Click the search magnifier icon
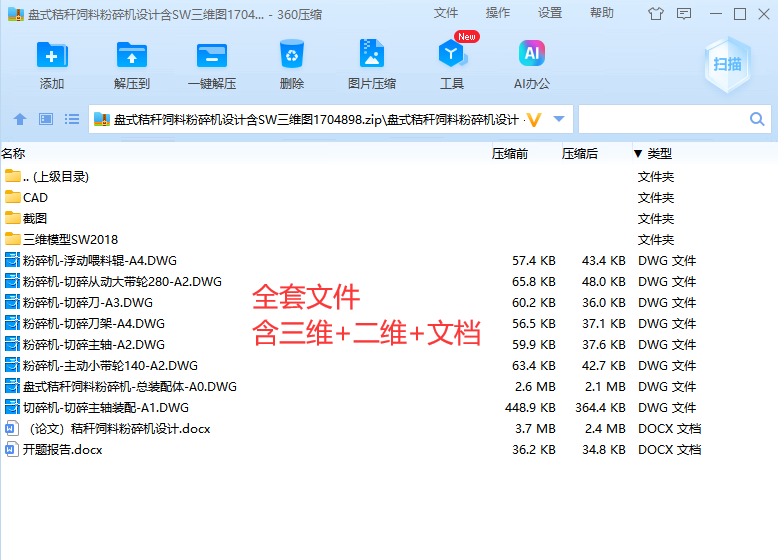 coord(757,119)
